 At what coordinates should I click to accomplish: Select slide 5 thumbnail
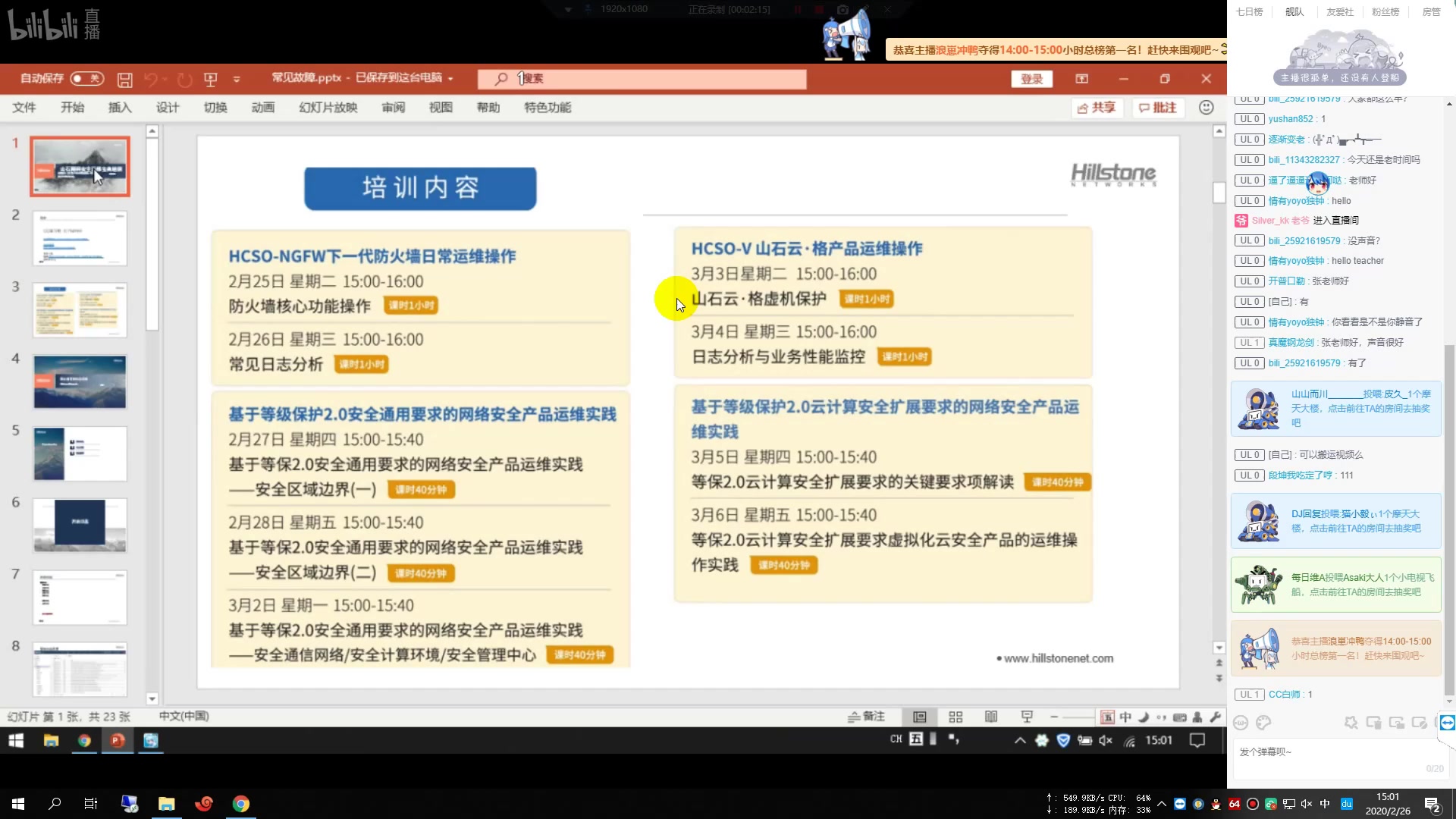(x=80, y=453)
